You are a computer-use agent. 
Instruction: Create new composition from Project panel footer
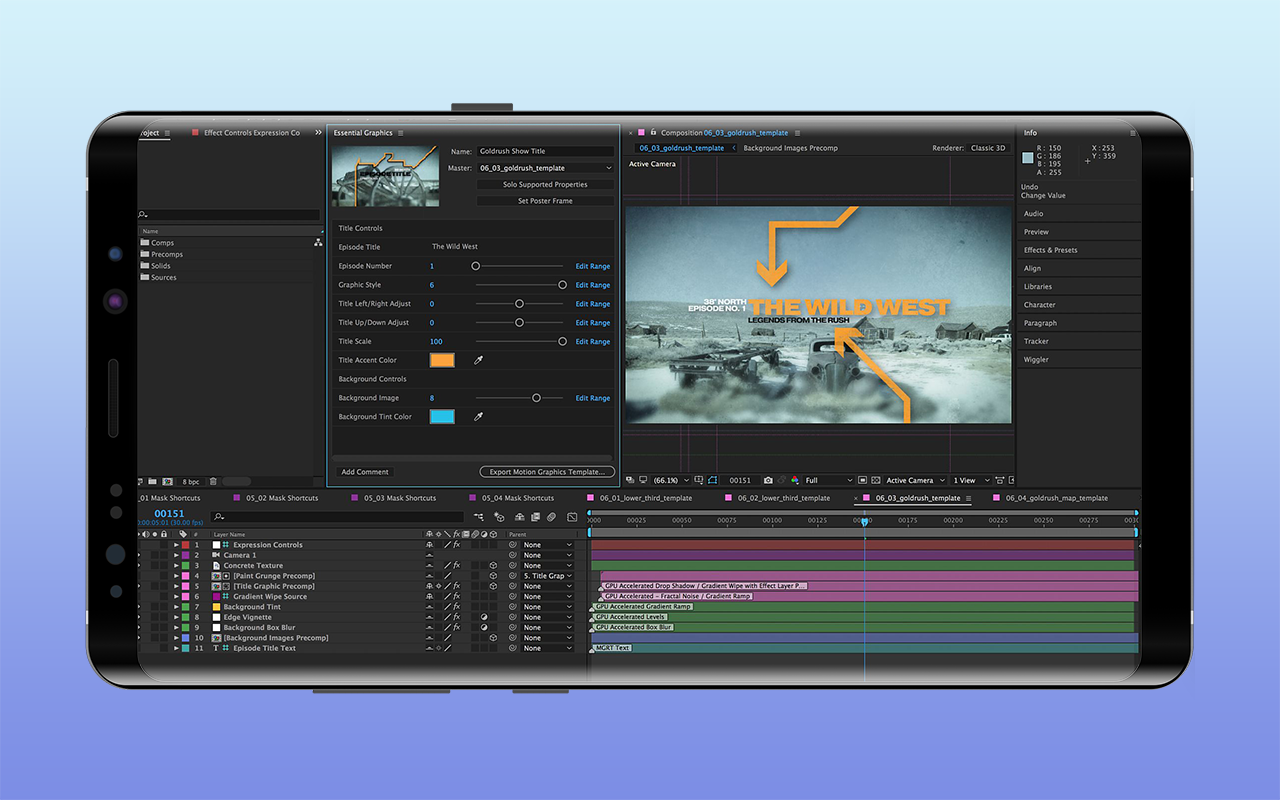pos(168,481)
